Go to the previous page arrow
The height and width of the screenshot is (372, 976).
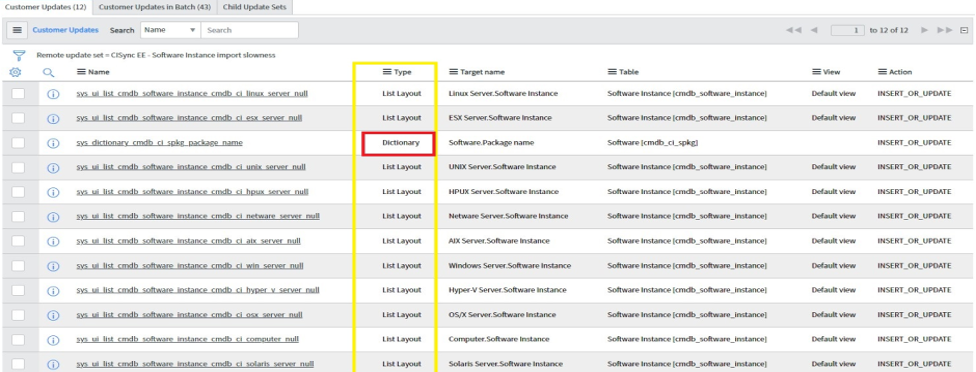[x=814, y=30]
